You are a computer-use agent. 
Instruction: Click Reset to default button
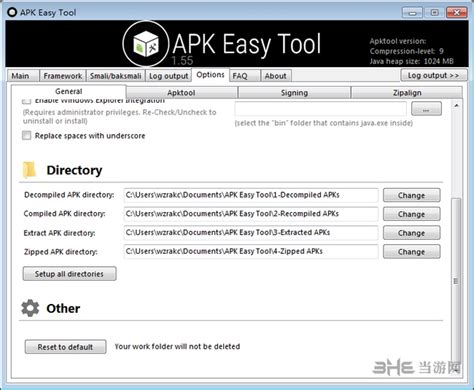click(66, 347)
